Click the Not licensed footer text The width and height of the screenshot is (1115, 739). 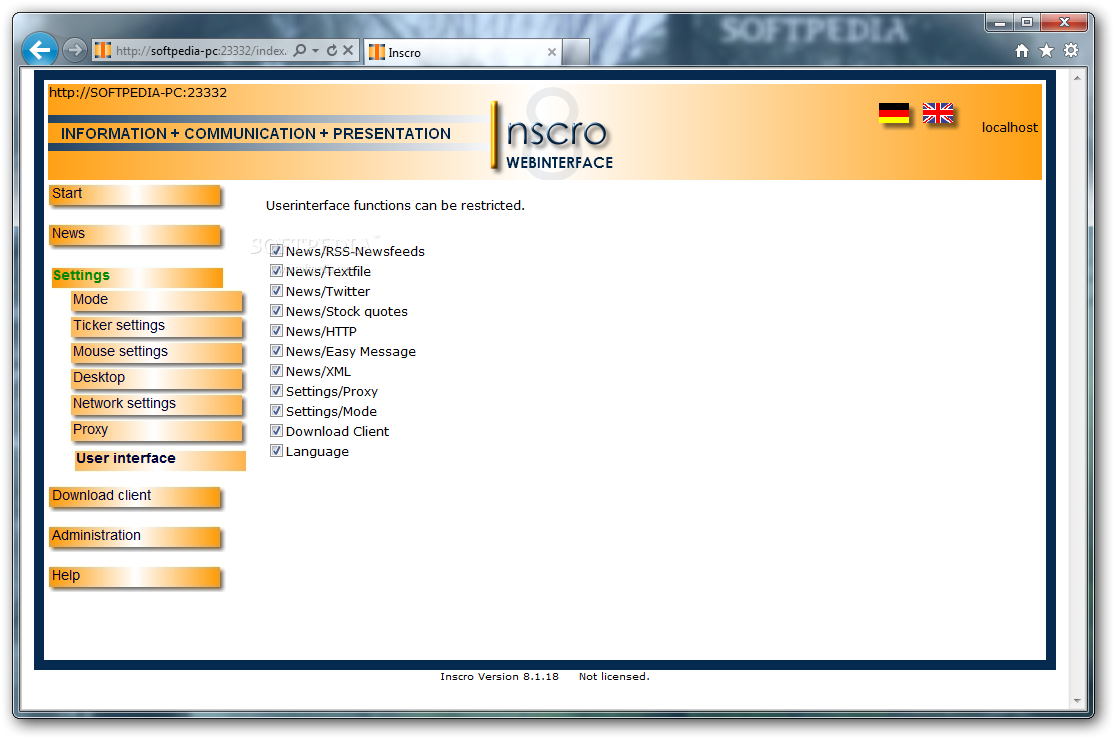[614, 676]
